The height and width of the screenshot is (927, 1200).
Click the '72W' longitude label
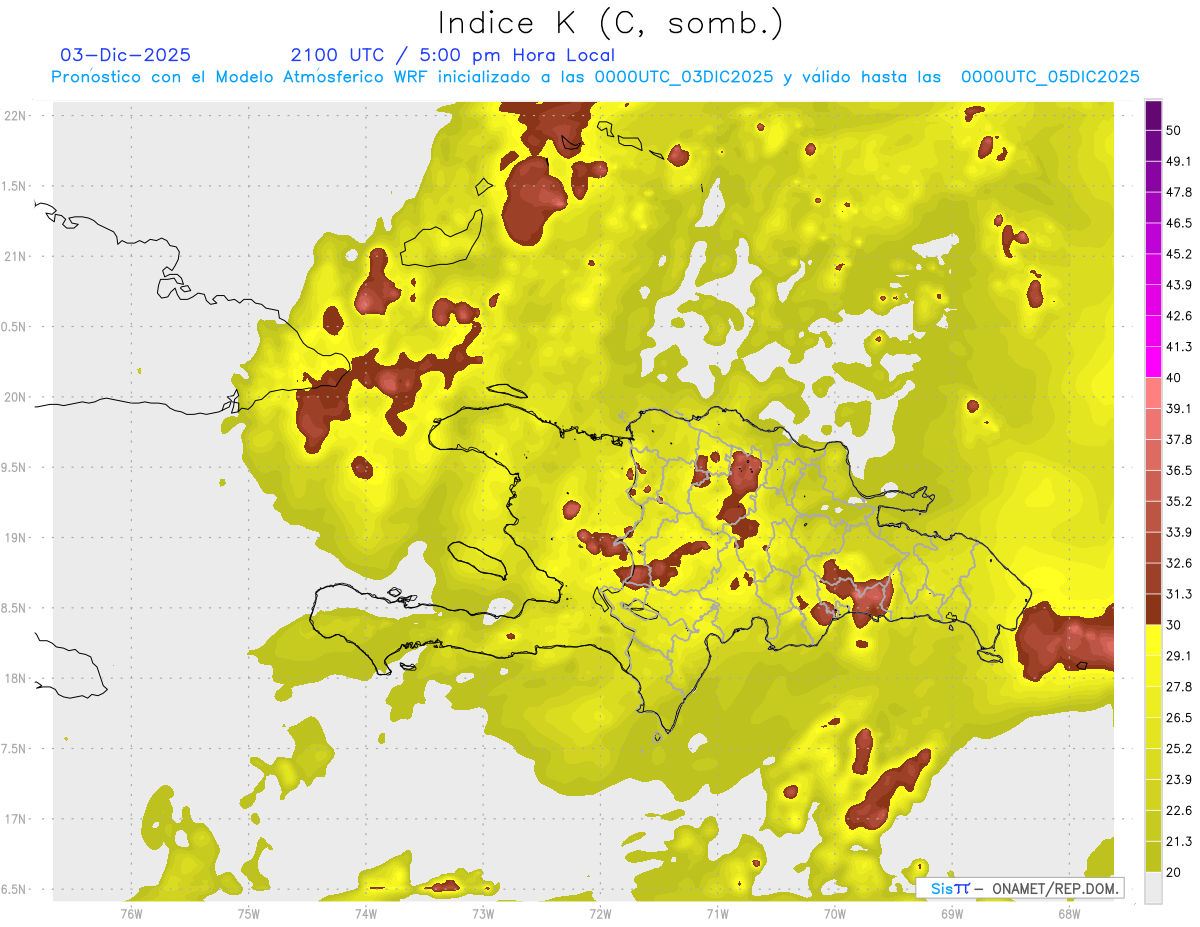coord(600,912)
